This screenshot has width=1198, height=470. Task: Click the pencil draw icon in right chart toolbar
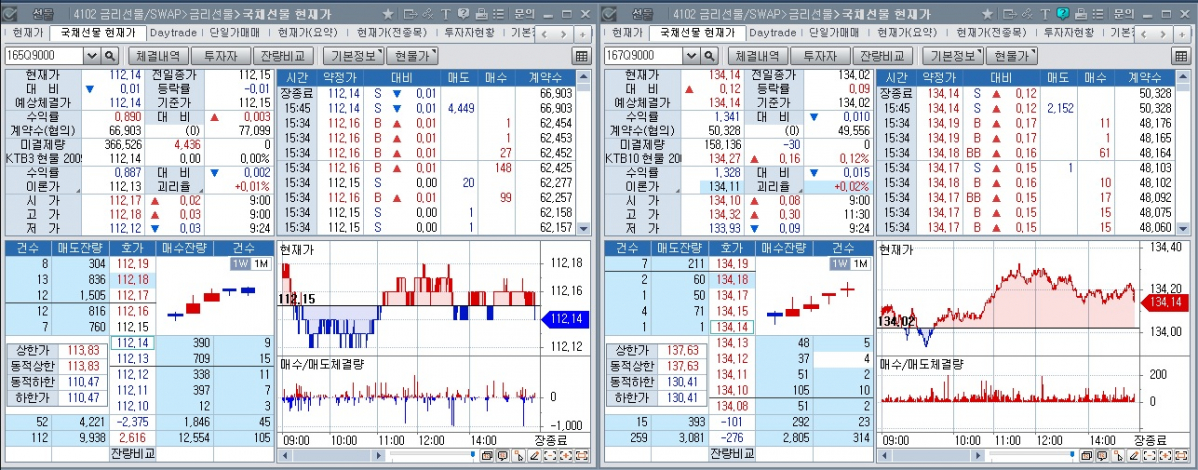1134,455
